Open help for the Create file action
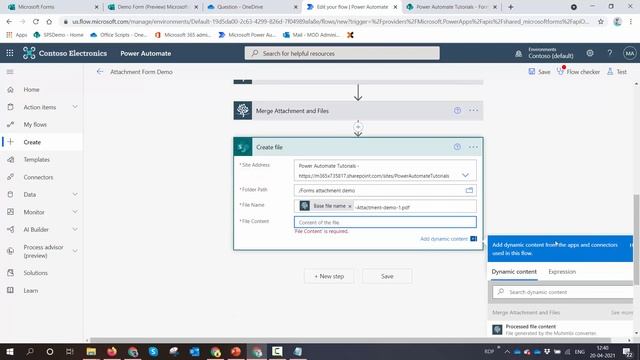This screenshot has height=360, width=640. click(457, 147)
